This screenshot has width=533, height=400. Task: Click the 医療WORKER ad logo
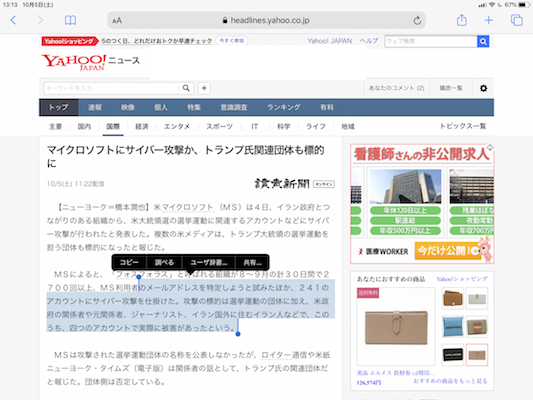pos(383,251)
